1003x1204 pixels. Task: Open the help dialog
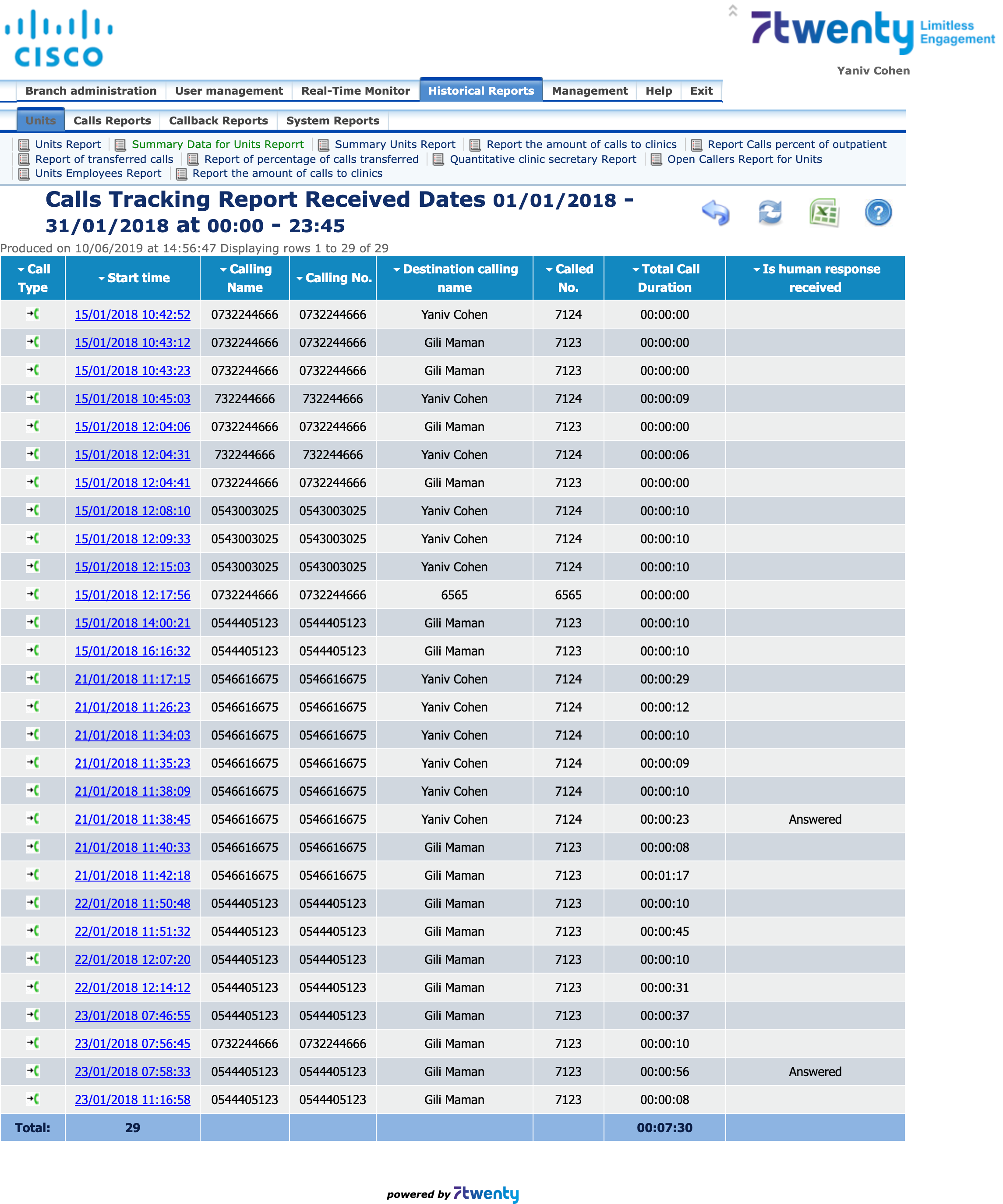[878, 212]
